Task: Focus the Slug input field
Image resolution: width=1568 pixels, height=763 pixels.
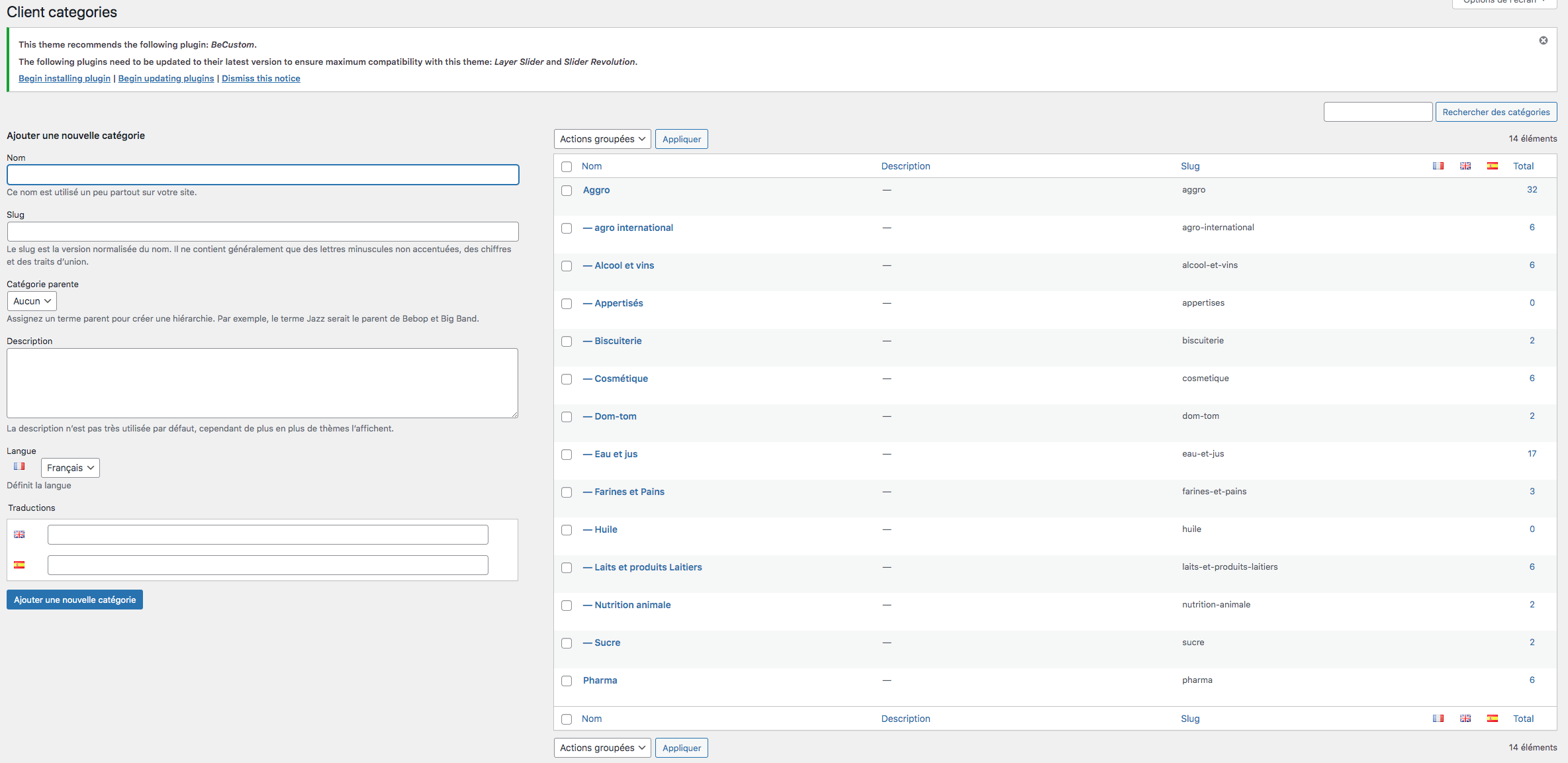Action: coord(263,232)
